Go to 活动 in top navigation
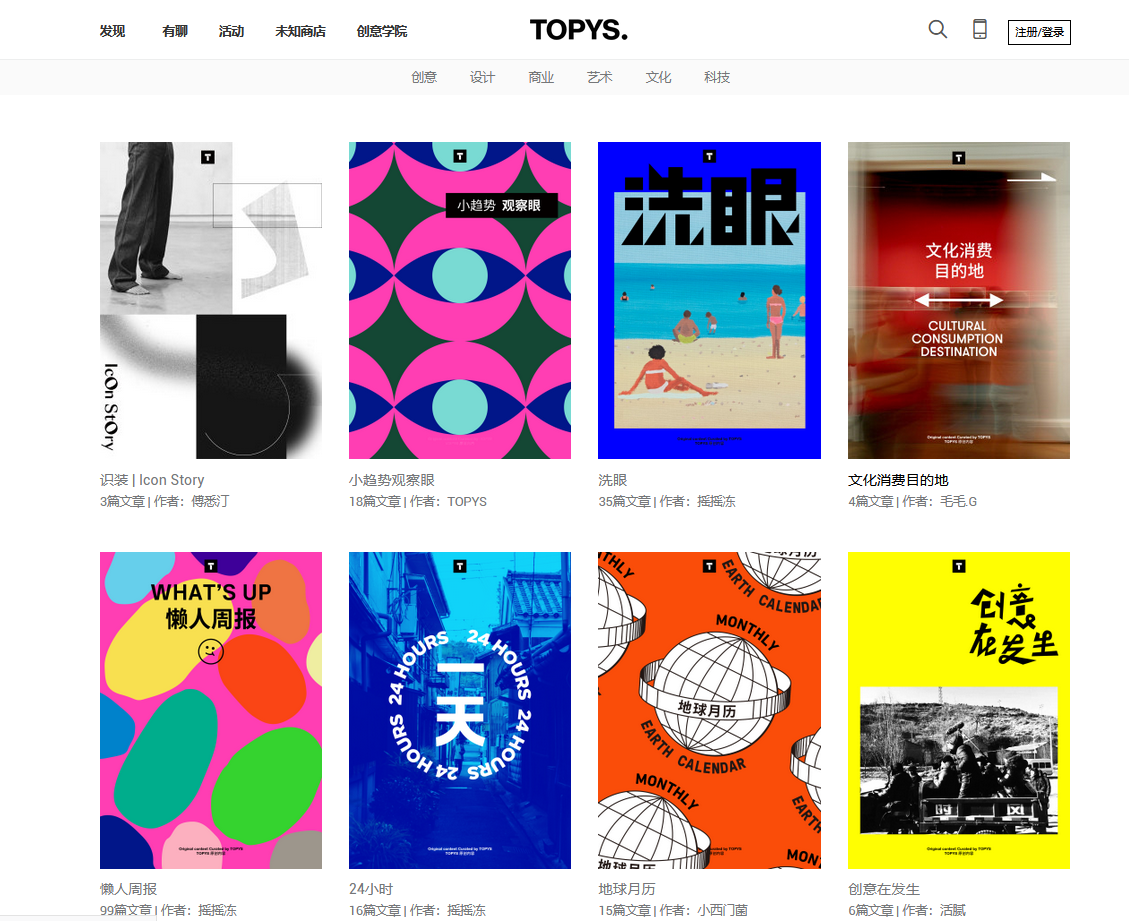 pos(232,31)
